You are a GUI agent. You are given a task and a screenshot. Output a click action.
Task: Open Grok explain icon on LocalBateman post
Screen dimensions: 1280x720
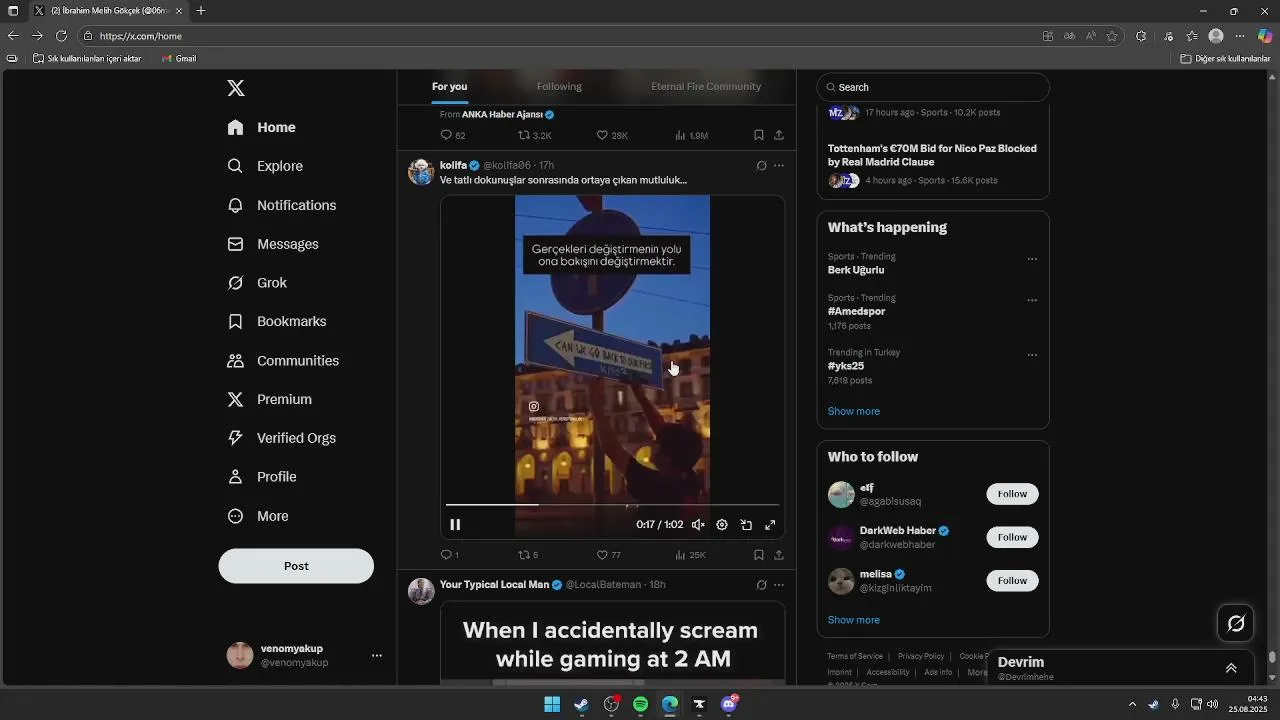pos(761,585)
